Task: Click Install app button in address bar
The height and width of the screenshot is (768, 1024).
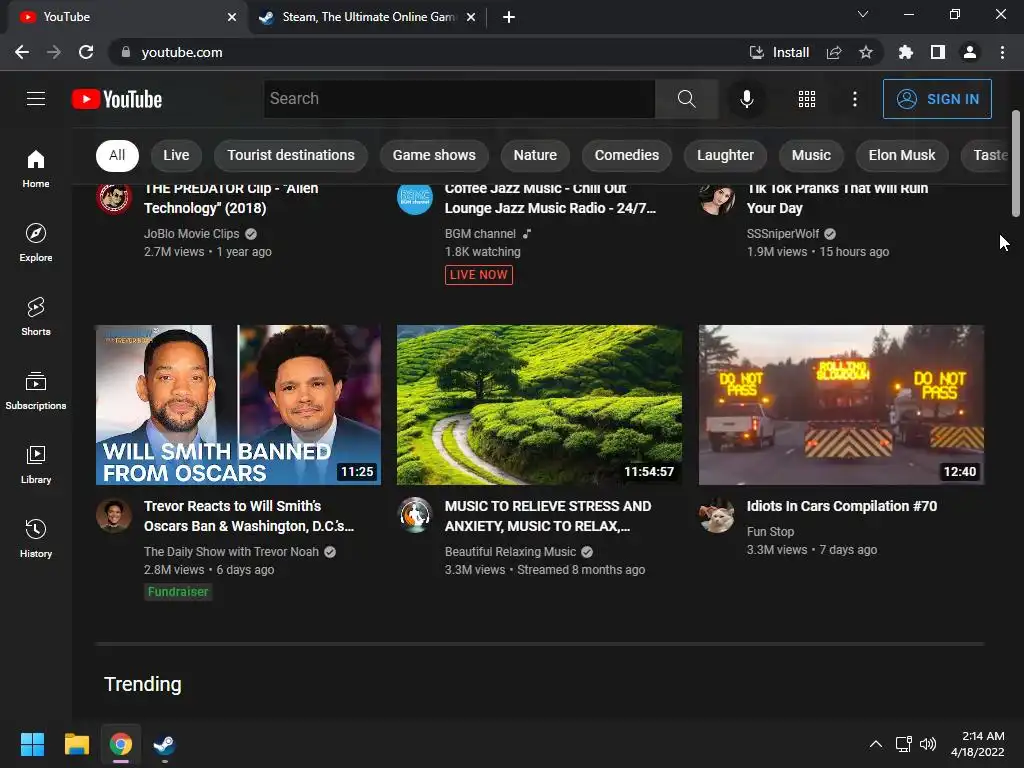Action: (x=779, y=52)
